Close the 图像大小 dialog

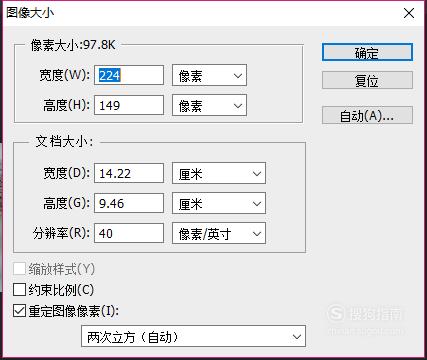[x=409, y=13]
